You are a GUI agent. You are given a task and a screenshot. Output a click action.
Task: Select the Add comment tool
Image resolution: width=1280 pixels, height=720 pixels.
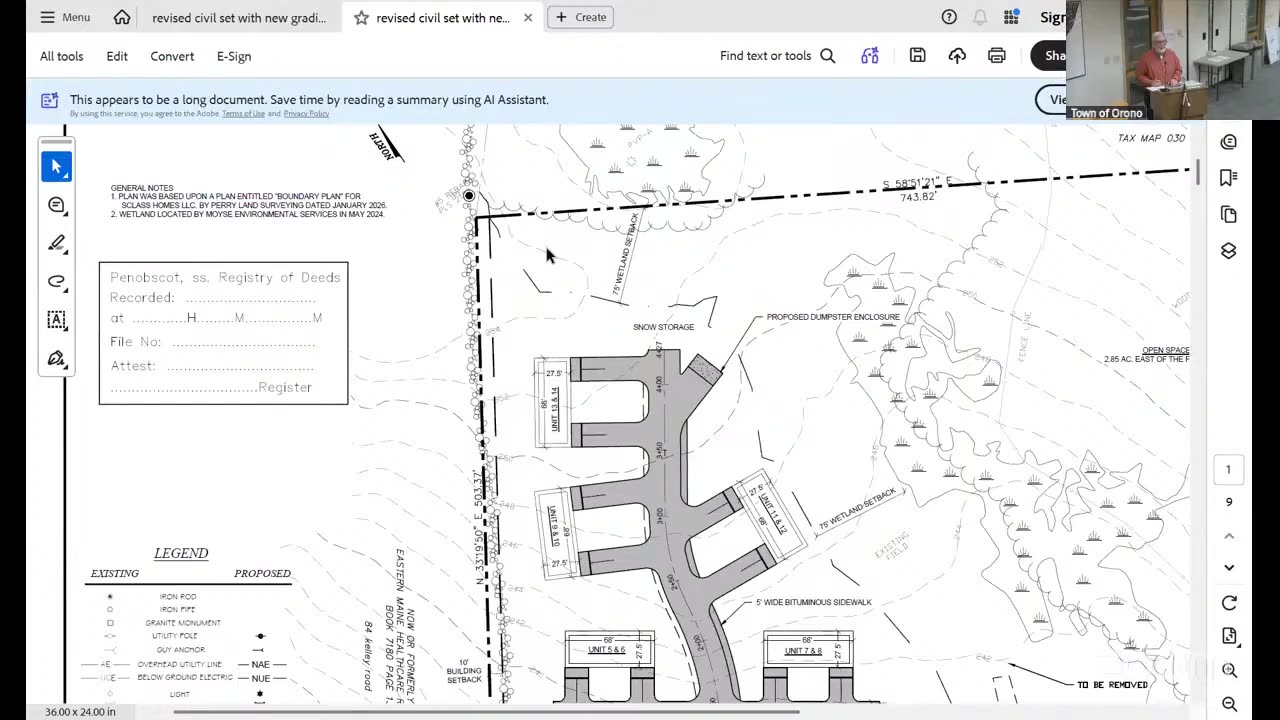(x=56, y=205)
